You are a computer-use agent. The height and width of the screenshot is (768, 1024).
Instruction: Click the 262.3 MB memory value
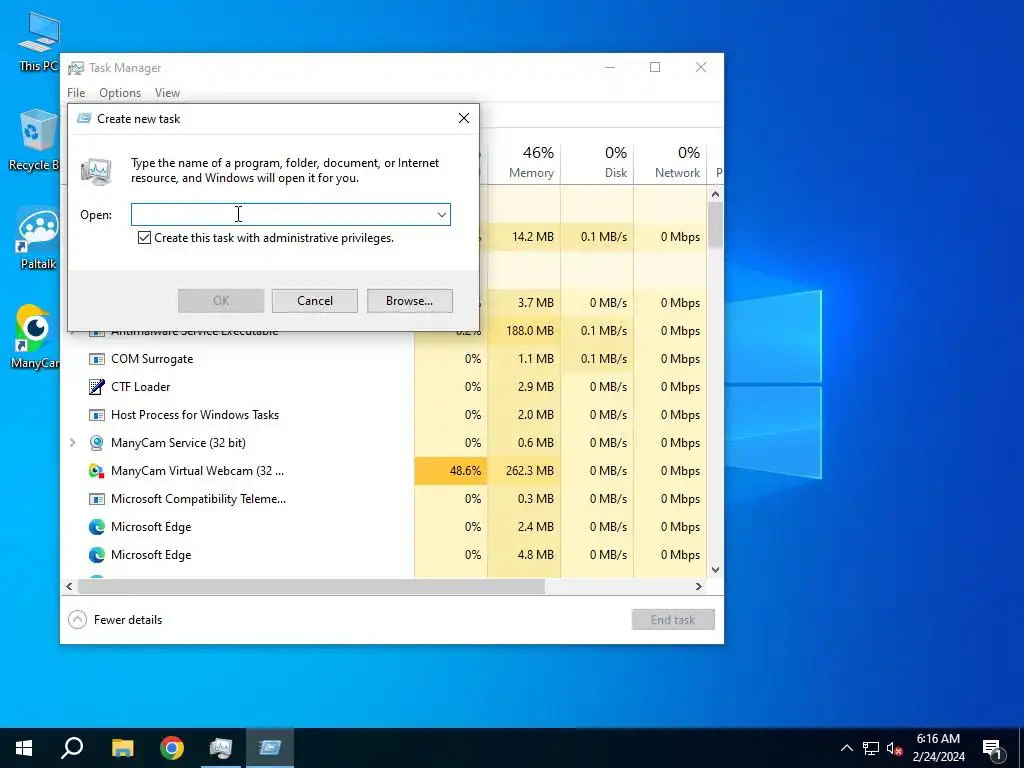tap(529, 471)
